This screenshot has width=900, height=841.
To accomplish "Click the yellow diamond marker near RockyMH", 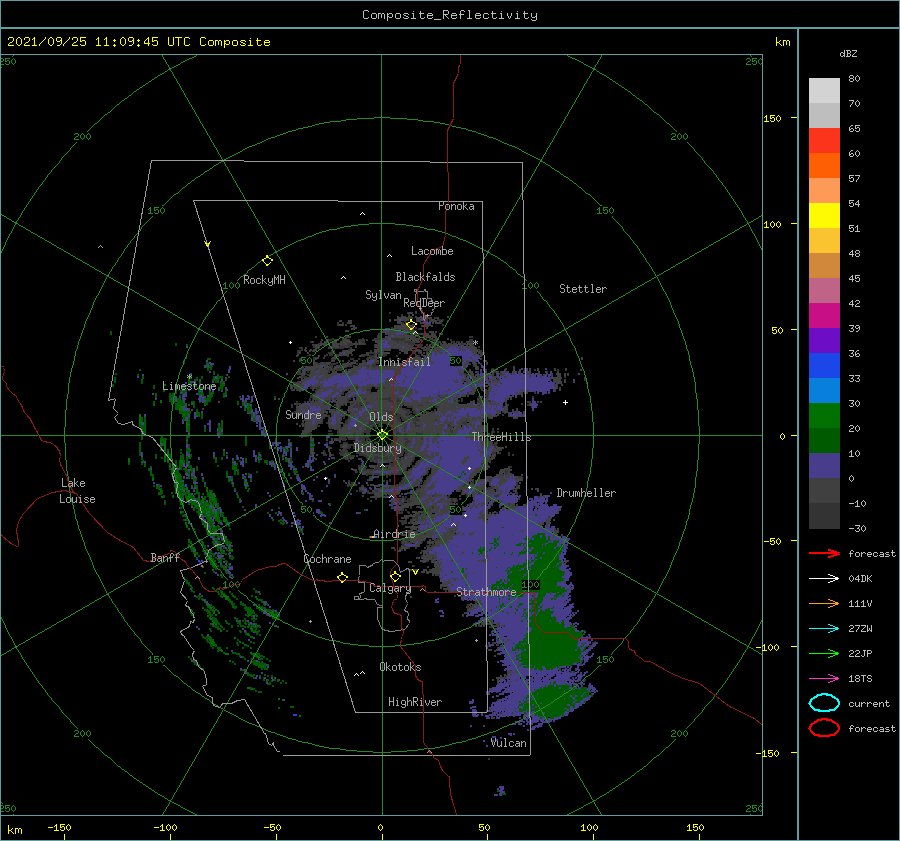I will 267,261.
